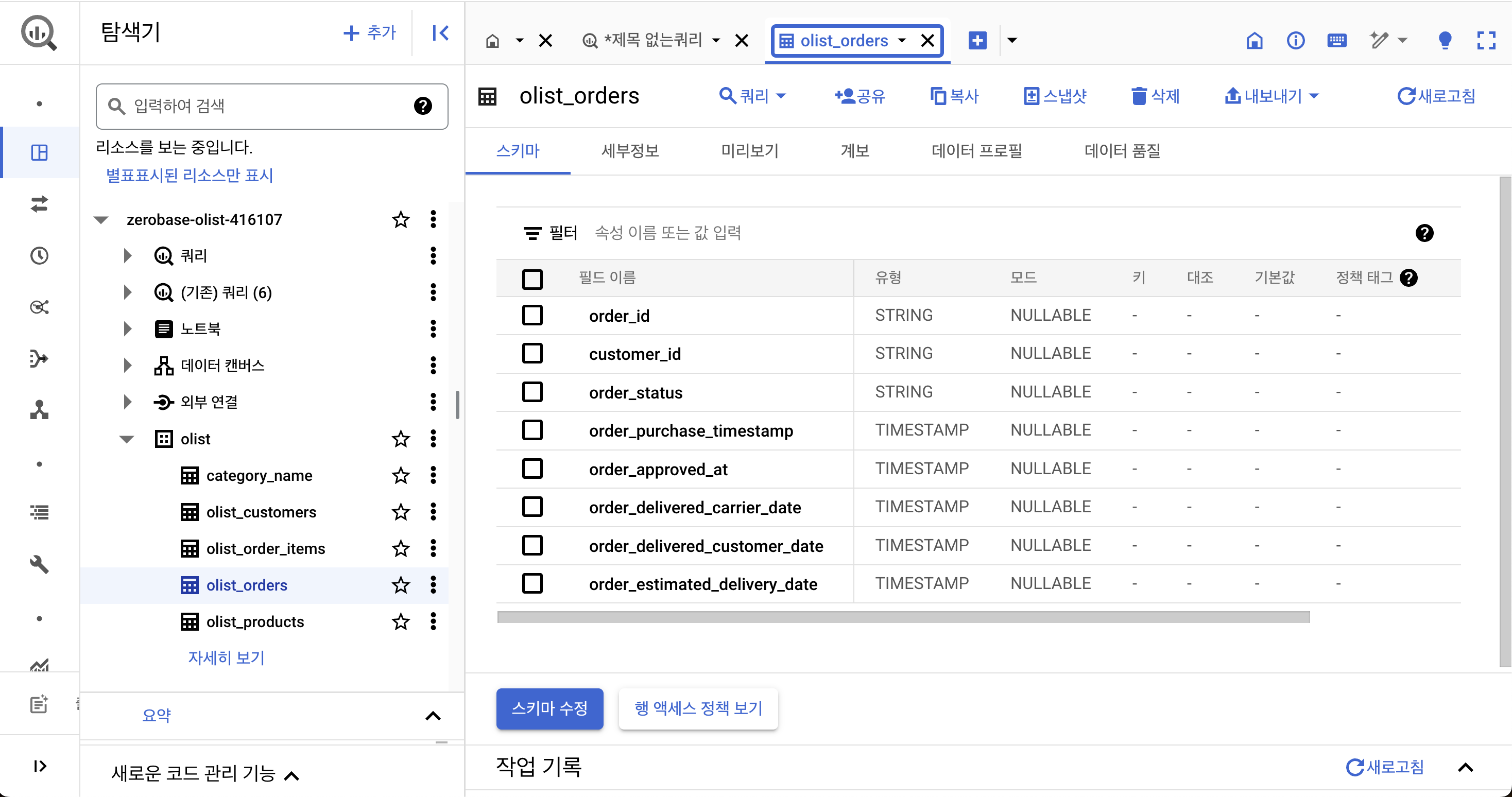The height and width of the screenshot is (797, 1512).
Task: Click the 자세히 보기 link
Action: tap(226, 658)
